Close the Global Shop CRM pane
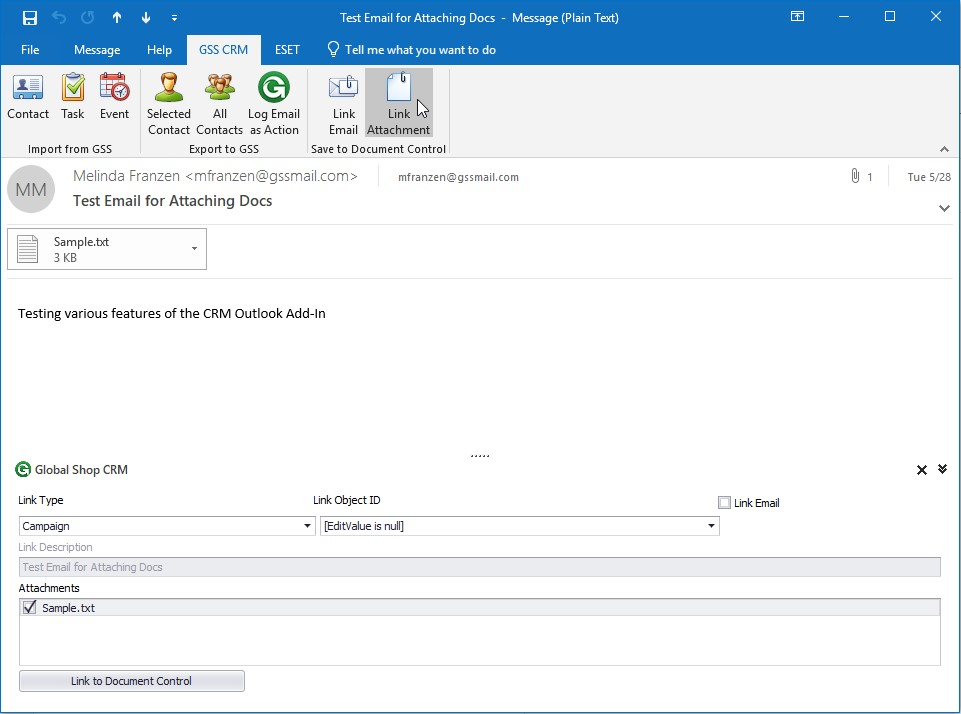This screenshot has height=714, width=961. pyautogui.click(x=922, y=470)
